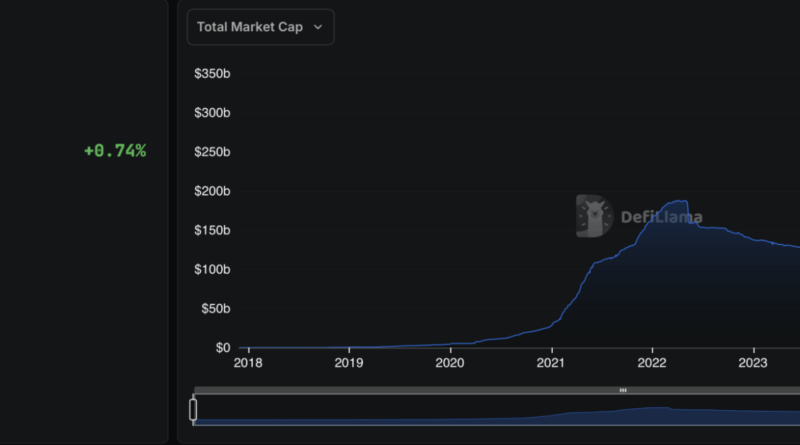Click the 2020 label on the x-axis
Screen dimensions: 800x445
tap(450, 363)
